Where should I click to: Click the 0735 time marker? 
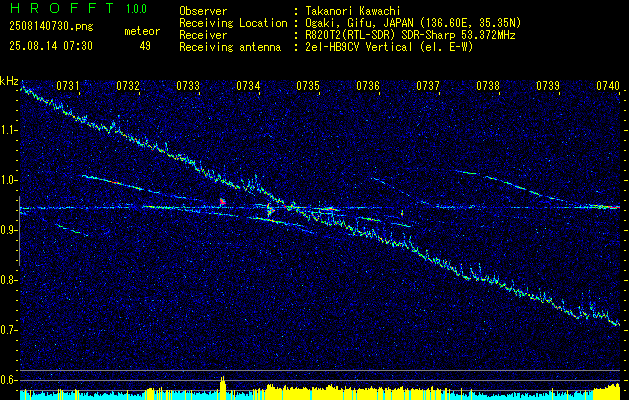coord(308,85)
